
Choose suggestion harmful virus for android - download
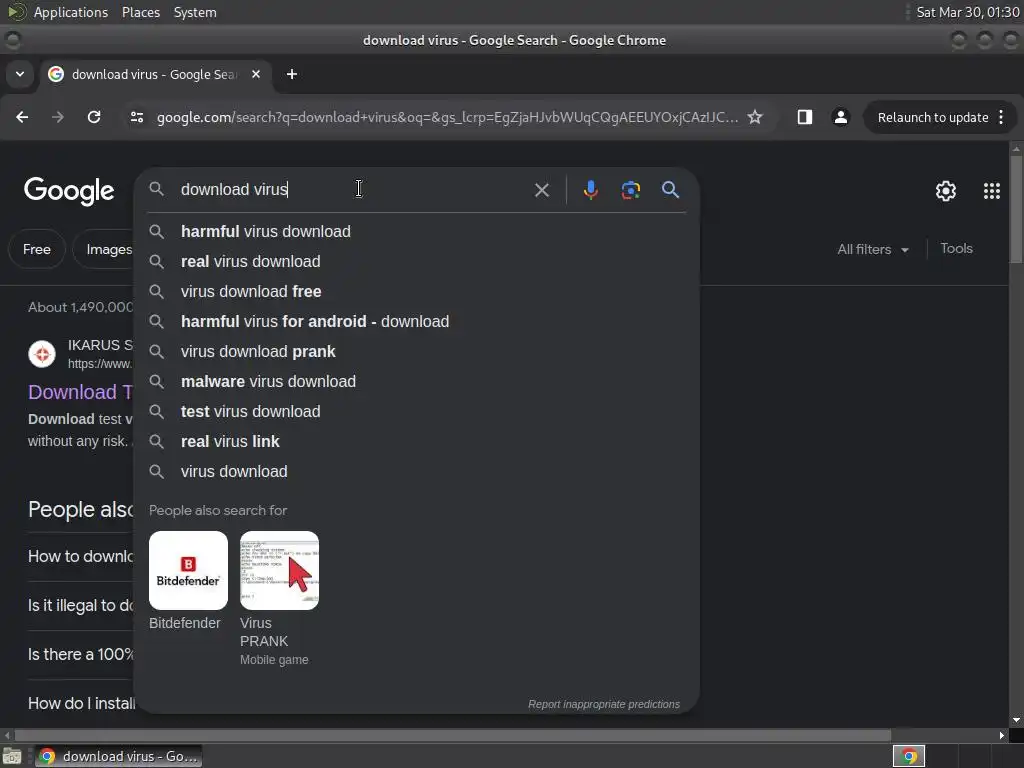(416, 322)
